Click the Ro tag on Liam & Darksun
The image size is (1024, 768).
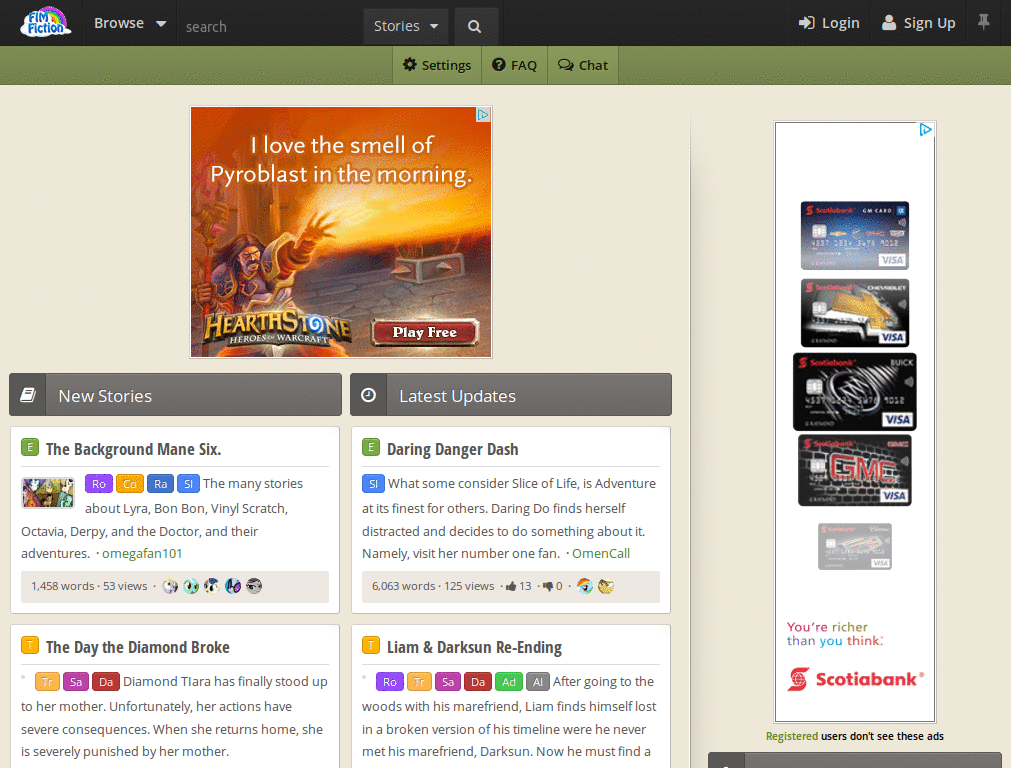[389, 682]
